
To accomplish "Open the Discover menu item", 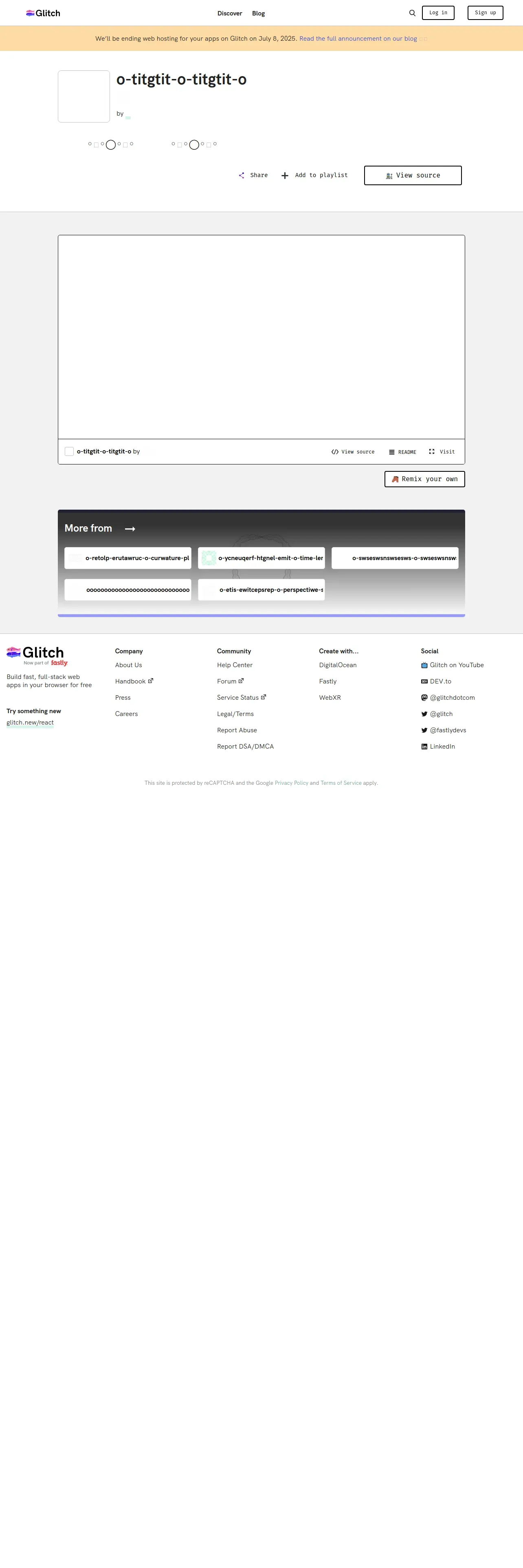I will click(x=230, y=13).
